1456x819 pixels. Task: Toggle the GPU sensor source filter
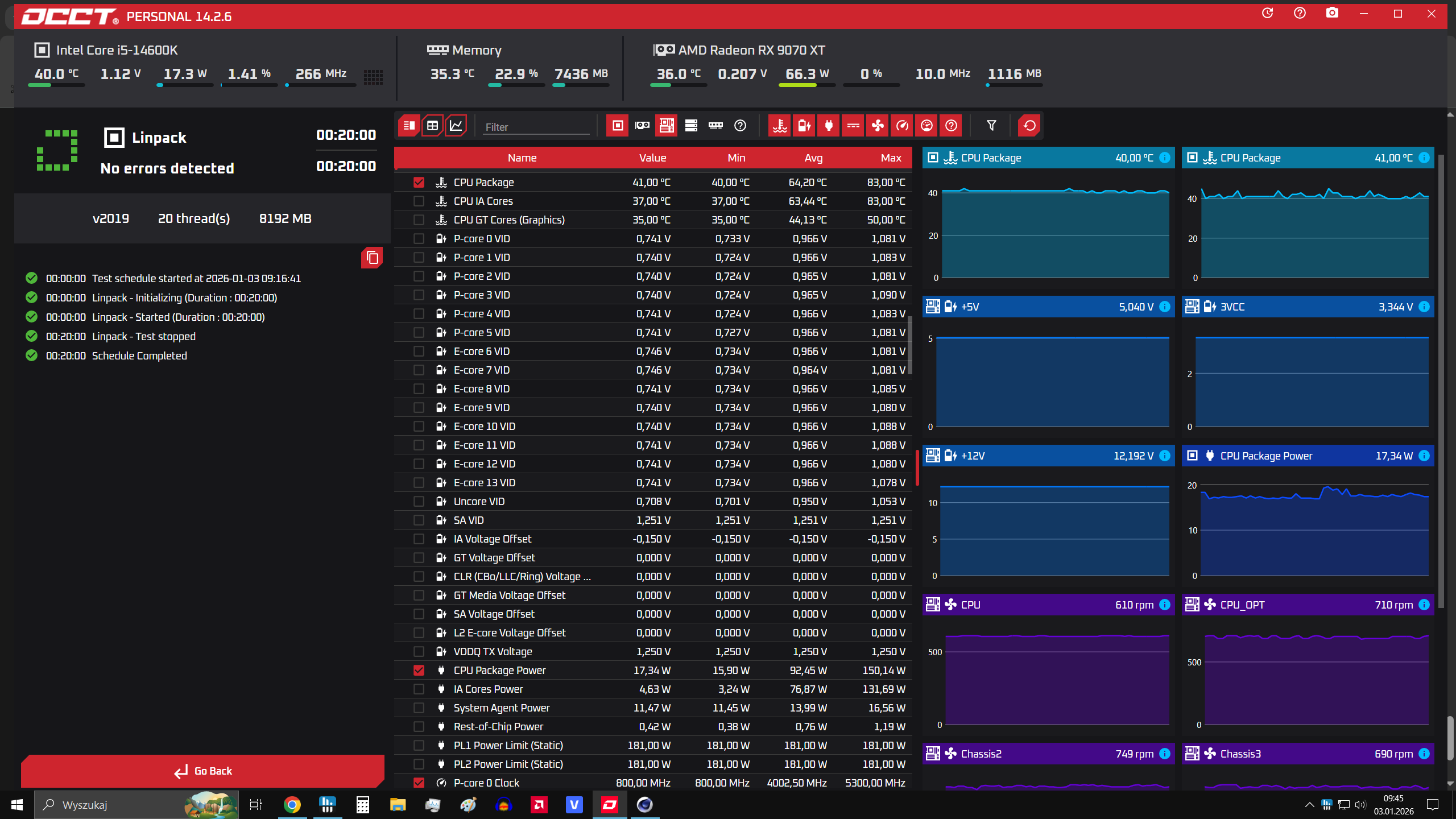642,126
